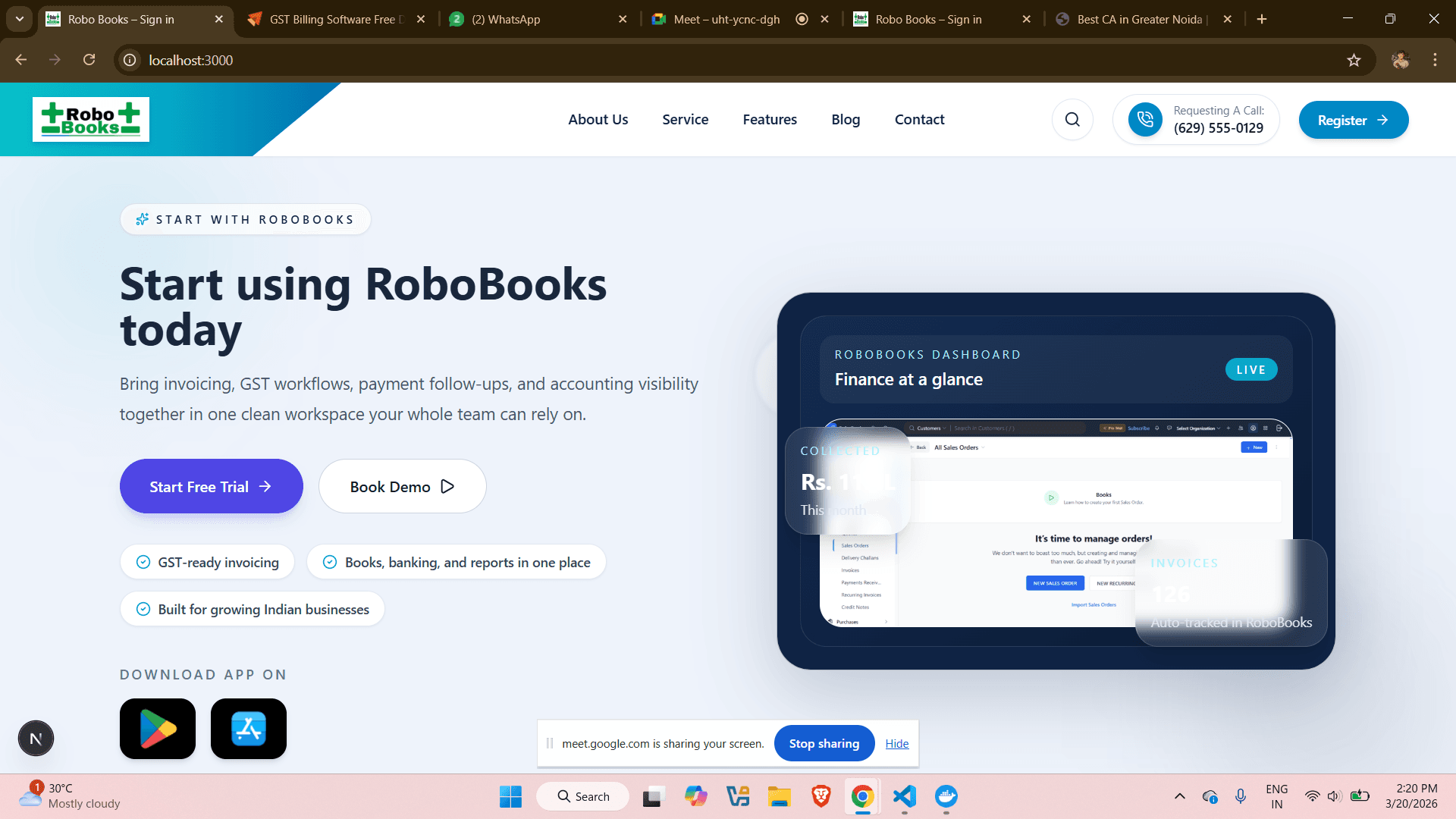This screenshot has height=819, width=1456.
Task: Reload the localhost page
Action: (89, 60)
